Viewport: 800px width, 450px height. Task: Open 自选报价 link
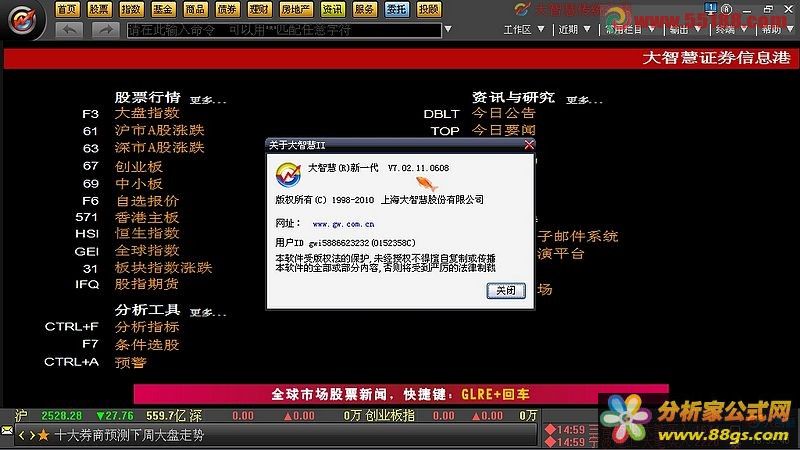(147, 201)
